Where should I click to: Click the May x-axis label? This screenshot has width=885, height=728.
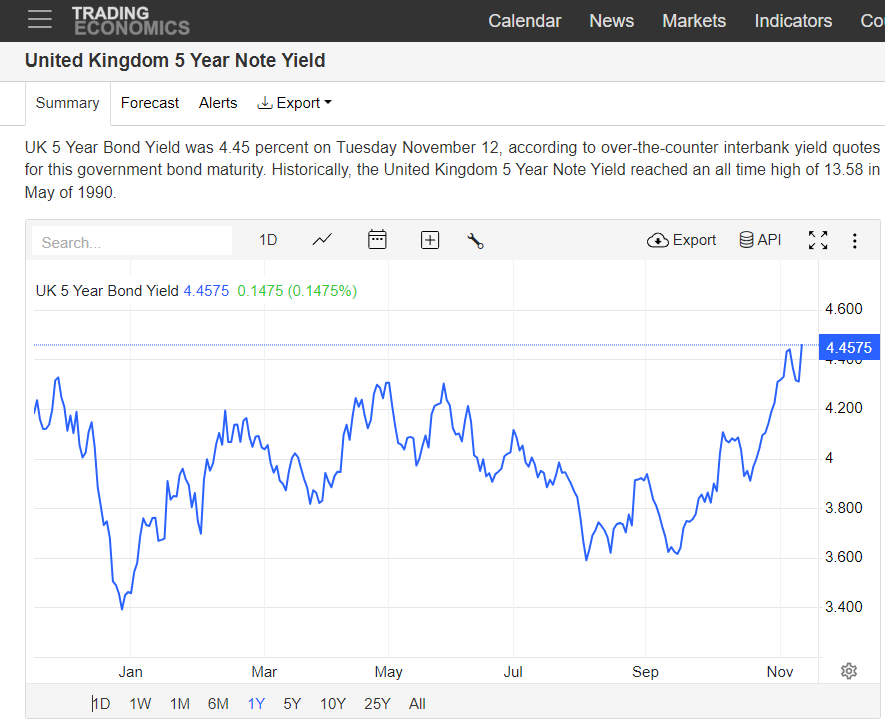point(388,672)
